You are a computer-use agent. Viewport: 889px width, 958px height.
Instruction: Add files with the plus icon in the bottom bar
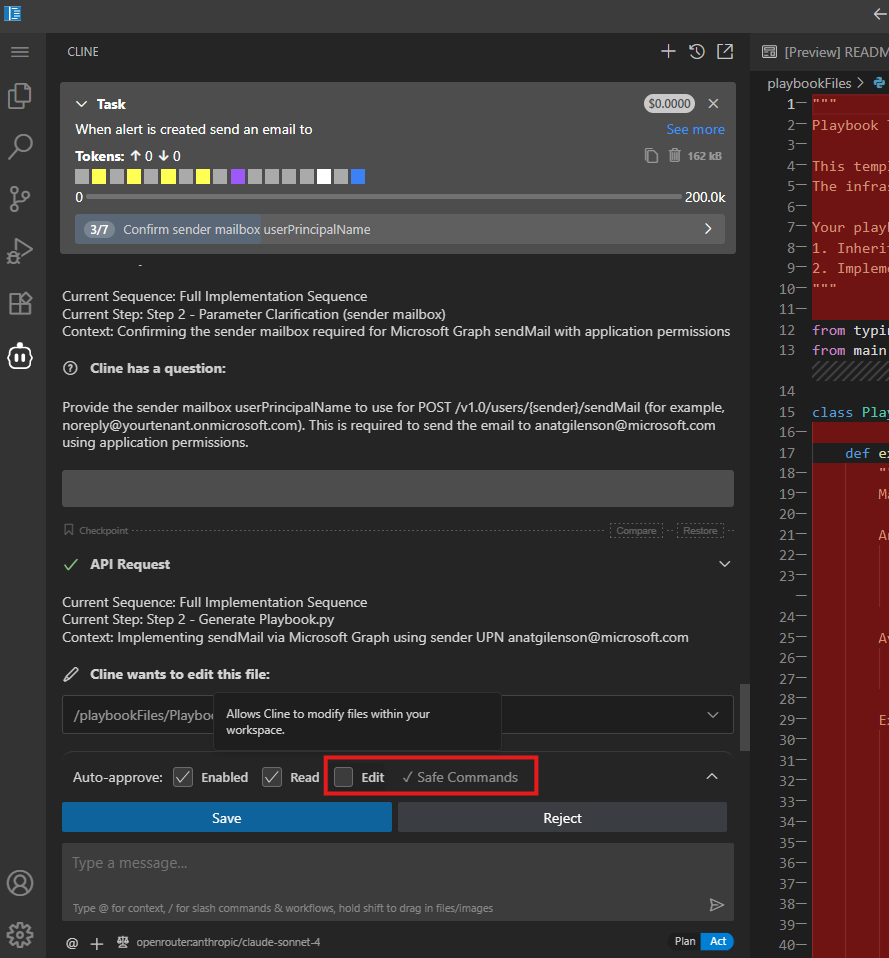pos(97,943)
